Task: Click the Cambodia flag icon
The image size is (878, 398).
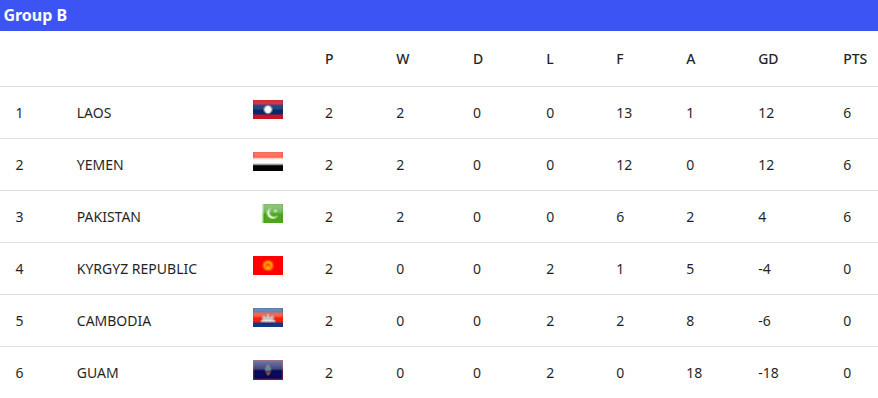Action: 268,317
